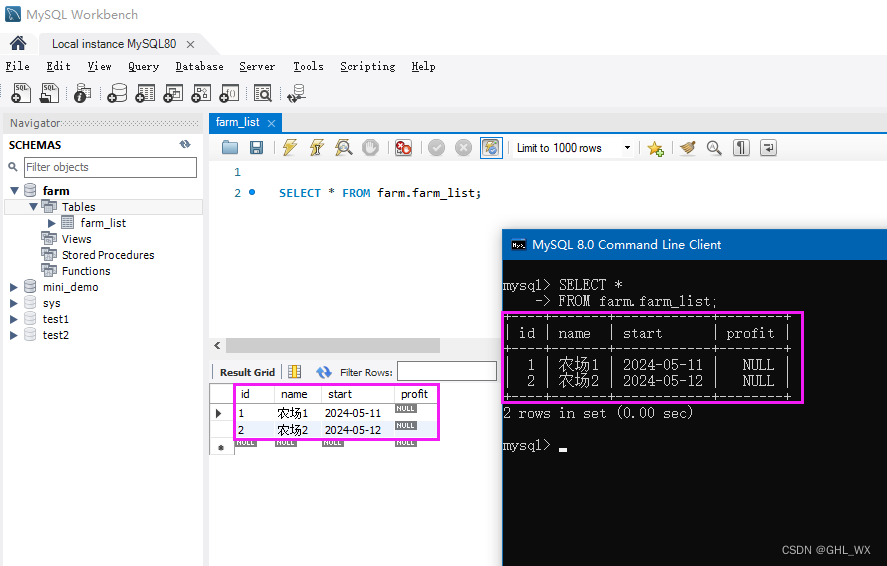
Task: Open the home screen tab icon
Action: tap(18, 44)
